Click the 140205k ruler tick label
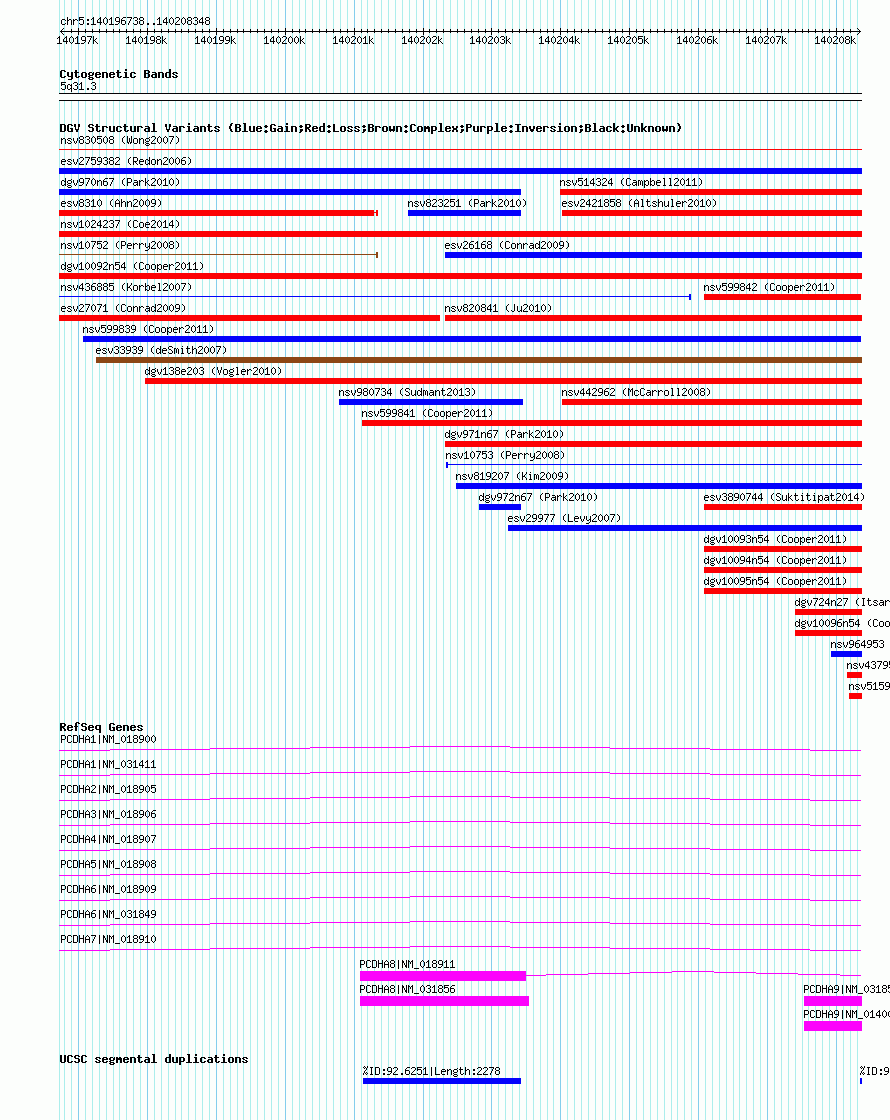The height and width of the screenshot is (1120, 890). click(x=629, y=41)
